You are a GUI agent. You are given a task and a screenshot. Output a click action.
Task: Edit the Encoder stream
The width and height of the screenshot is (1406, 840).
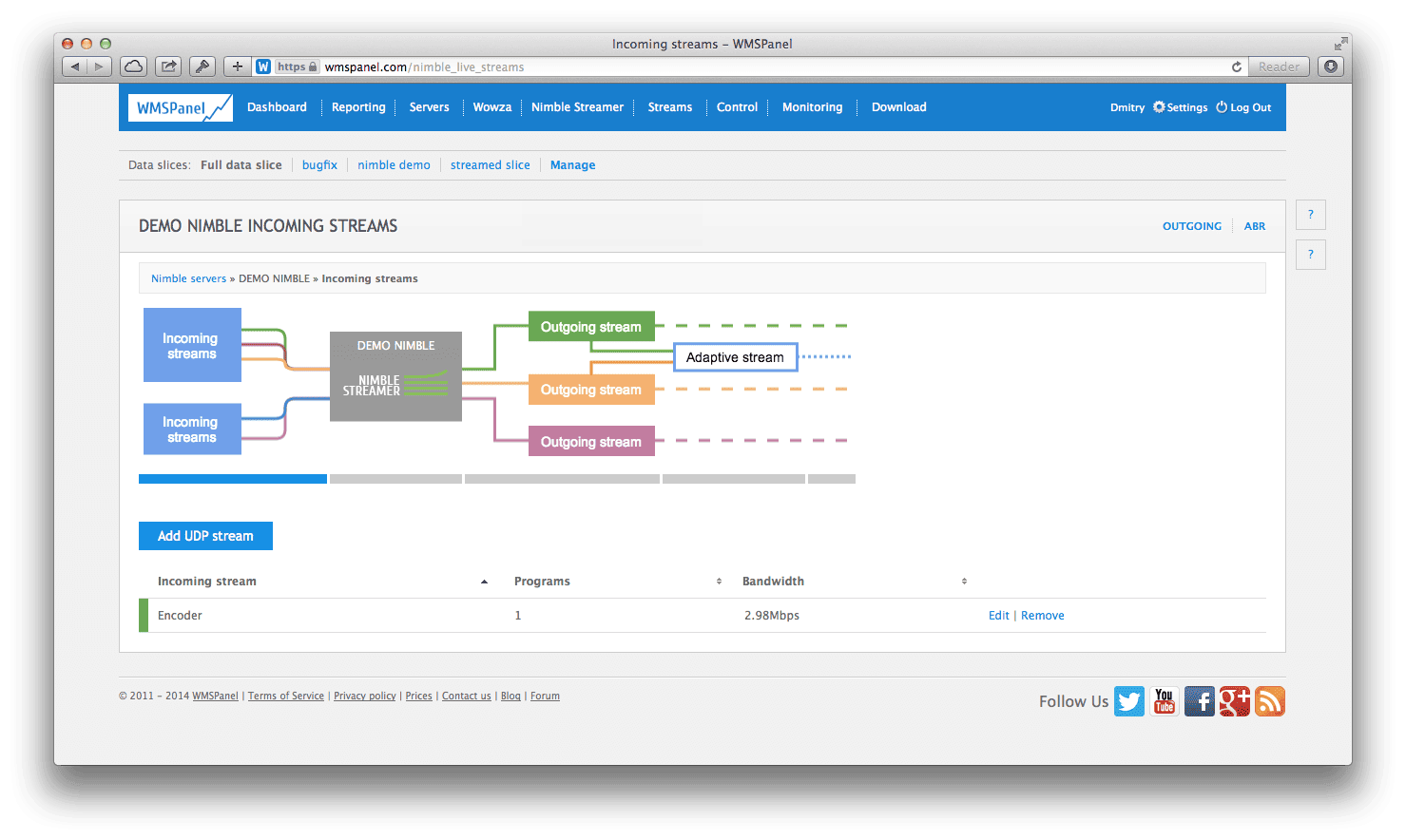[x=998, y=616]
